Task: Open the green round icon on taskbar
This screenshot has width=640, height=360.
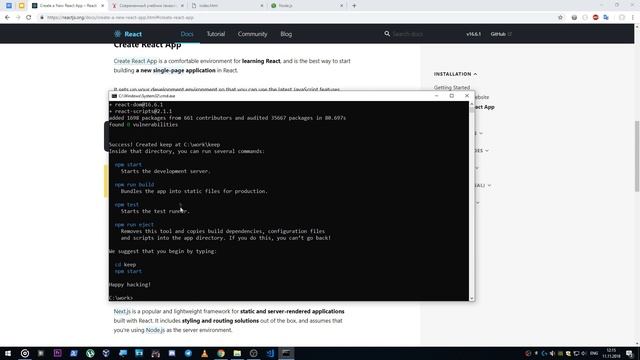Action: click(90, 353)
